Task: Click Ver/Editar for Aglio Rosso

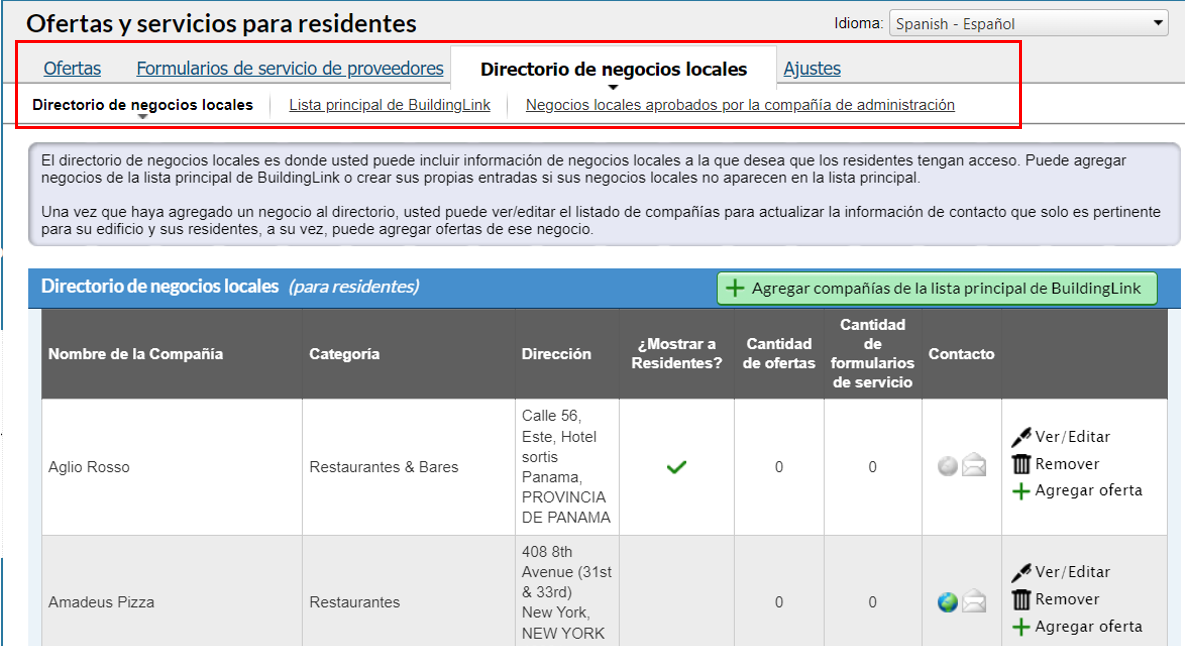Action: coord(1072,436)
